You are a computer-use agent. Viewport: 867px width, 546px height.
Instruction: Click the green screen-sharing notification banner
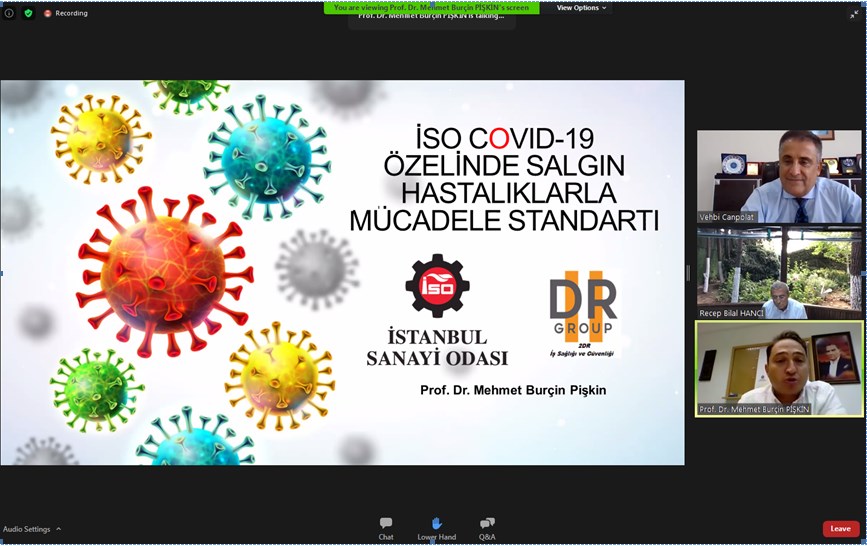[x=431, y=8]
